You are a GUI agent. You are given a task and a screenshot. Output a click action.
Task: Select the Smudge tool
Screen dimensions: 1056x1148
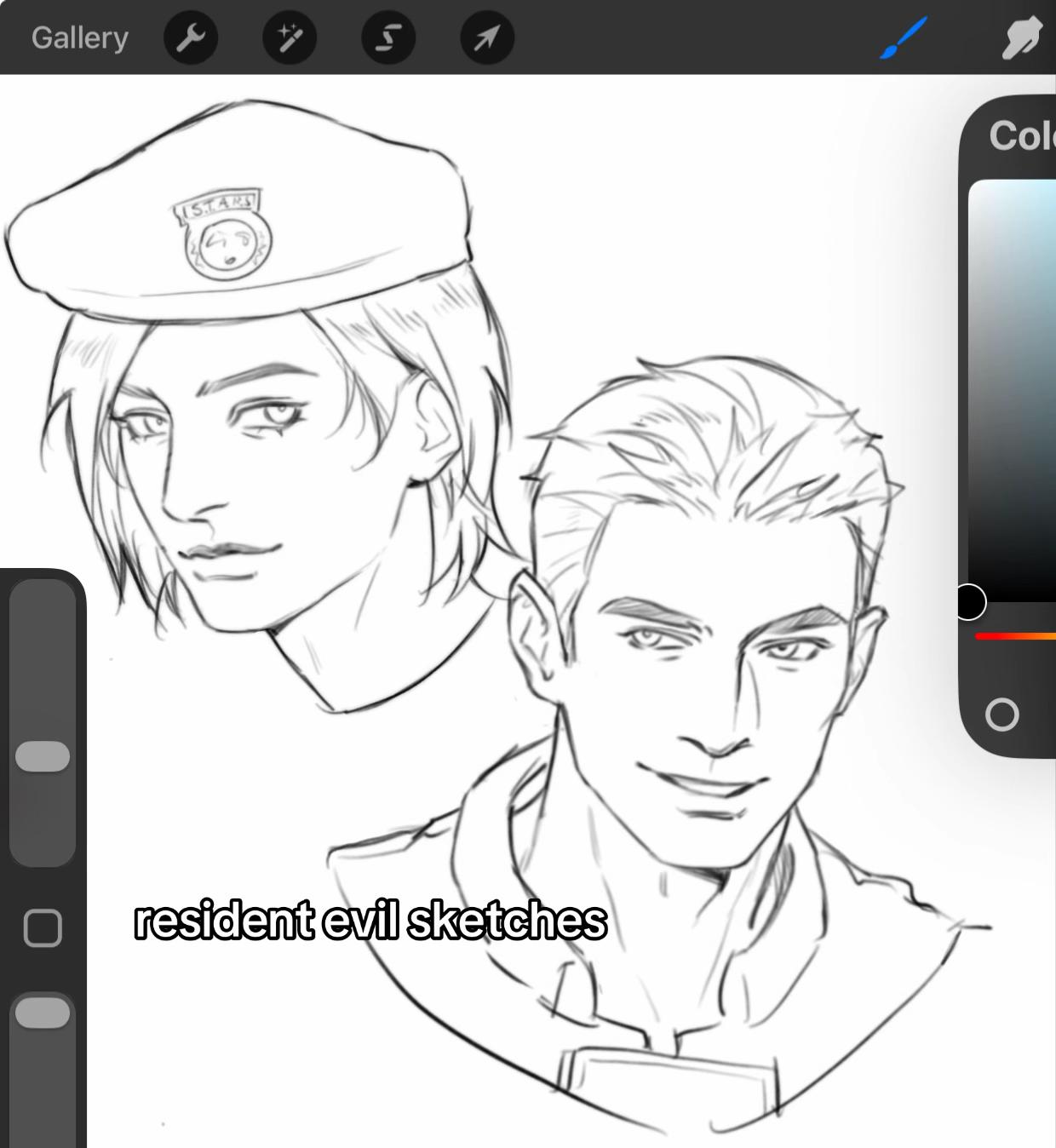(x=1022, y=38)
